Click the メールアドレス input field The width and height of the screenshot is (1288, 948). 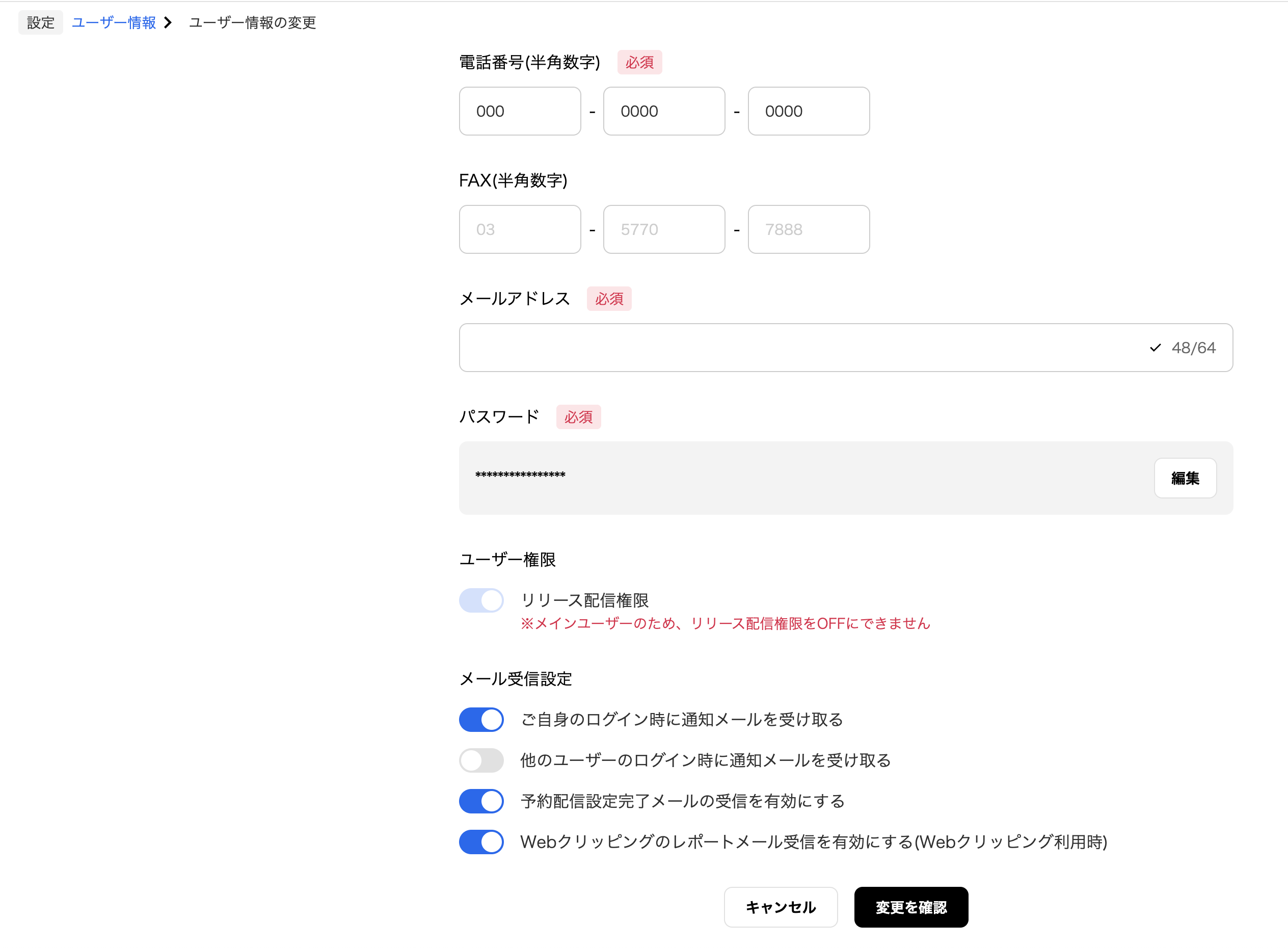click(803, 347)
